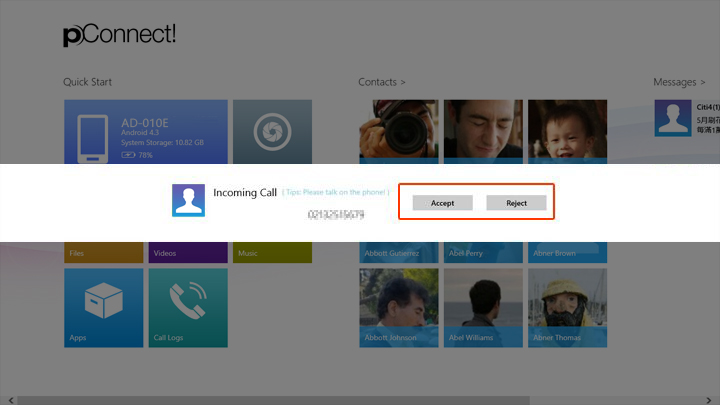
Task: Expand the Contacts section
Action: 382,82
